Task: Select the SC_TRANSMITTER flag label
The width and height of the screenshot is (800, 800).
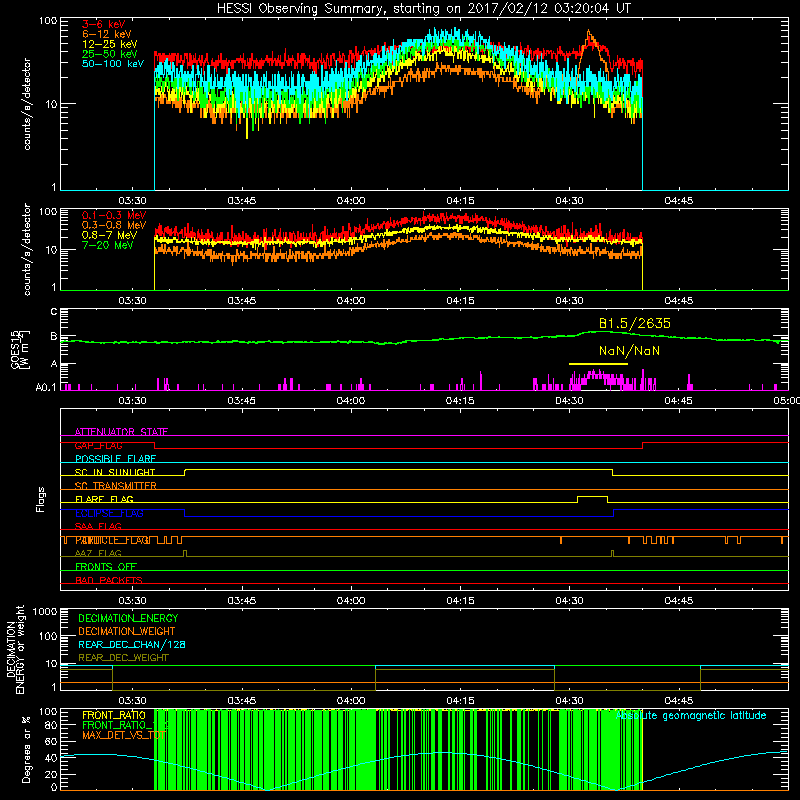Action: click(x=115, y=486)
